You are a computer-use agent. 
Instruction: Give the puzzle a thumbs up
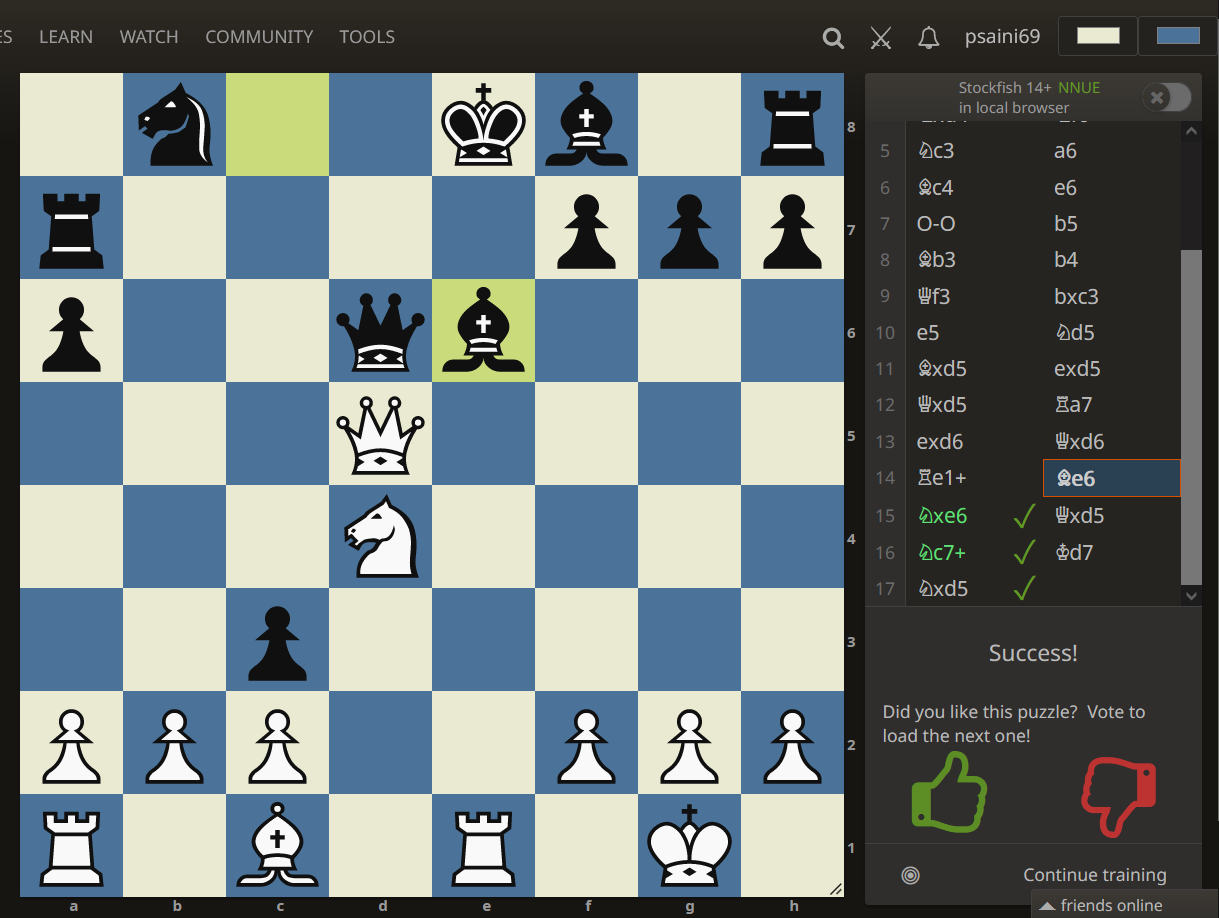pos(949,792)
